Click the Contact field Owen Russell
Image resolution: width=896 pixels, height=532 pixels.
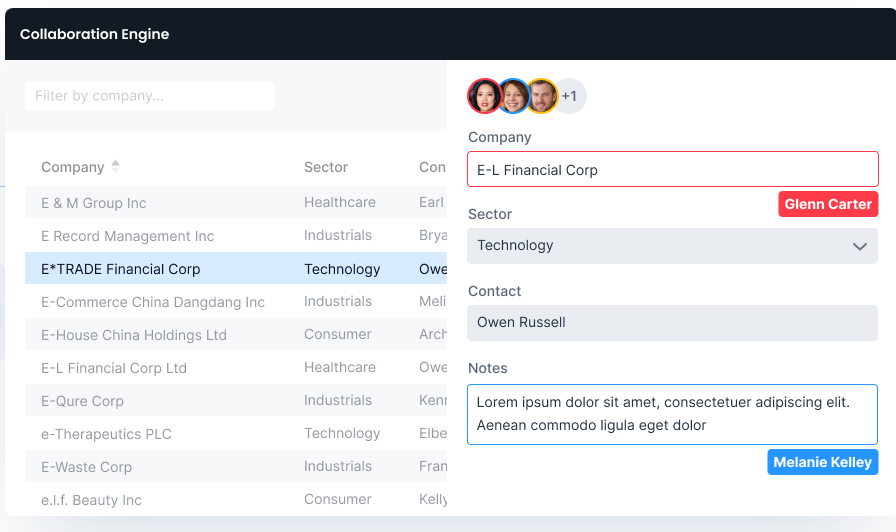672,323
